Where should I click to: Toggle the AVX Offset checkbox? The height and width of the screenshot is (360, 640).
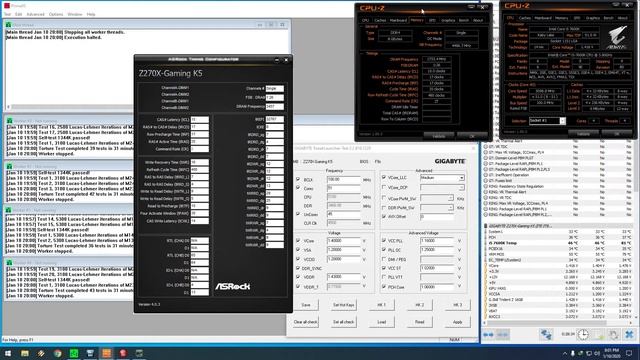click(384, 216)
